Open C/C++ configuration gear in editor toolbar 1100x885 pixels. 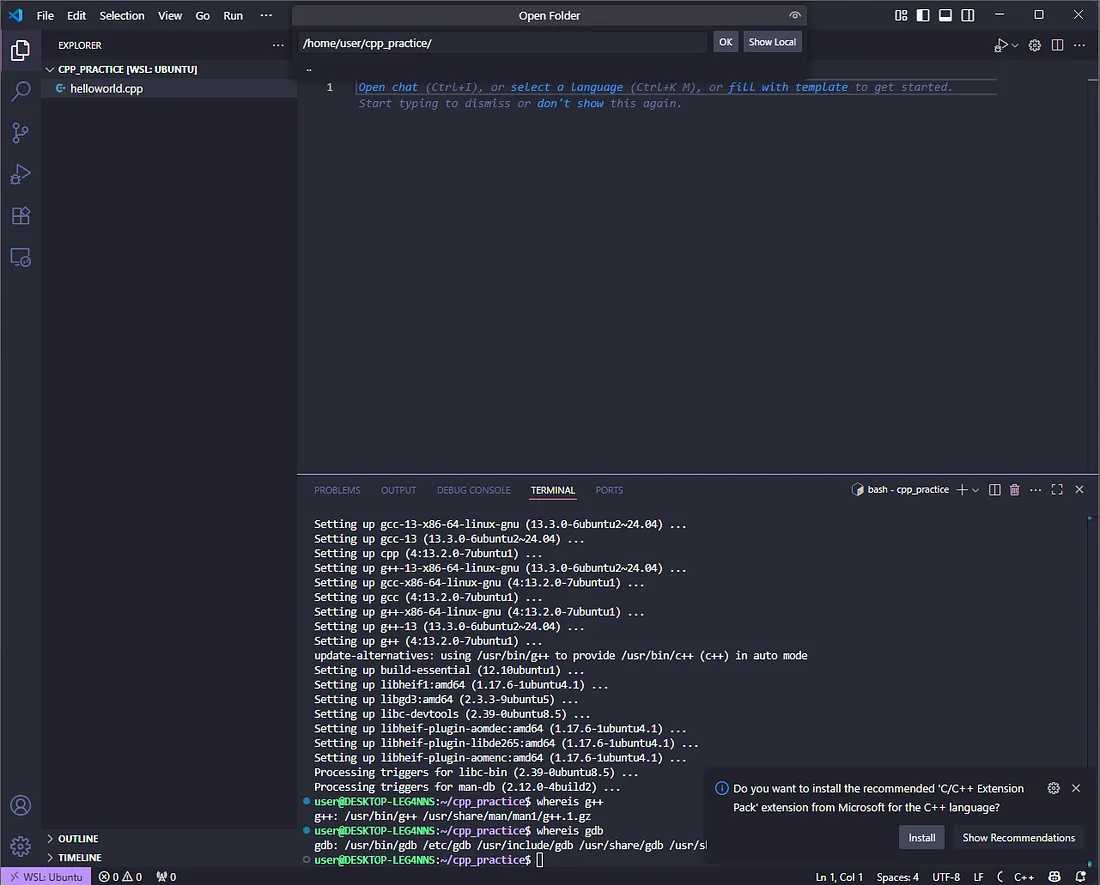coord(1035,45)
